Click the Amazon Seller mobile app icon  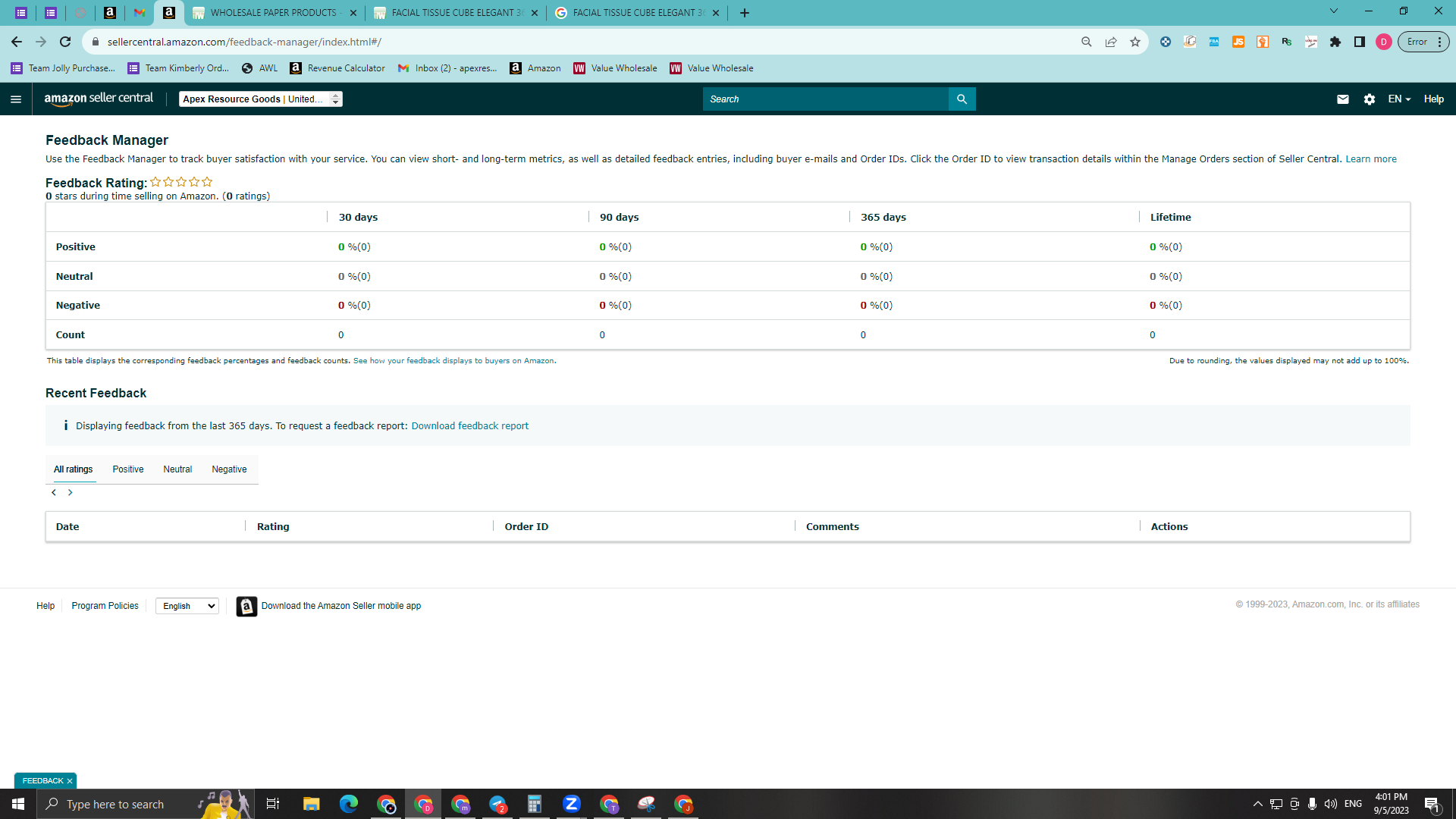246,606
